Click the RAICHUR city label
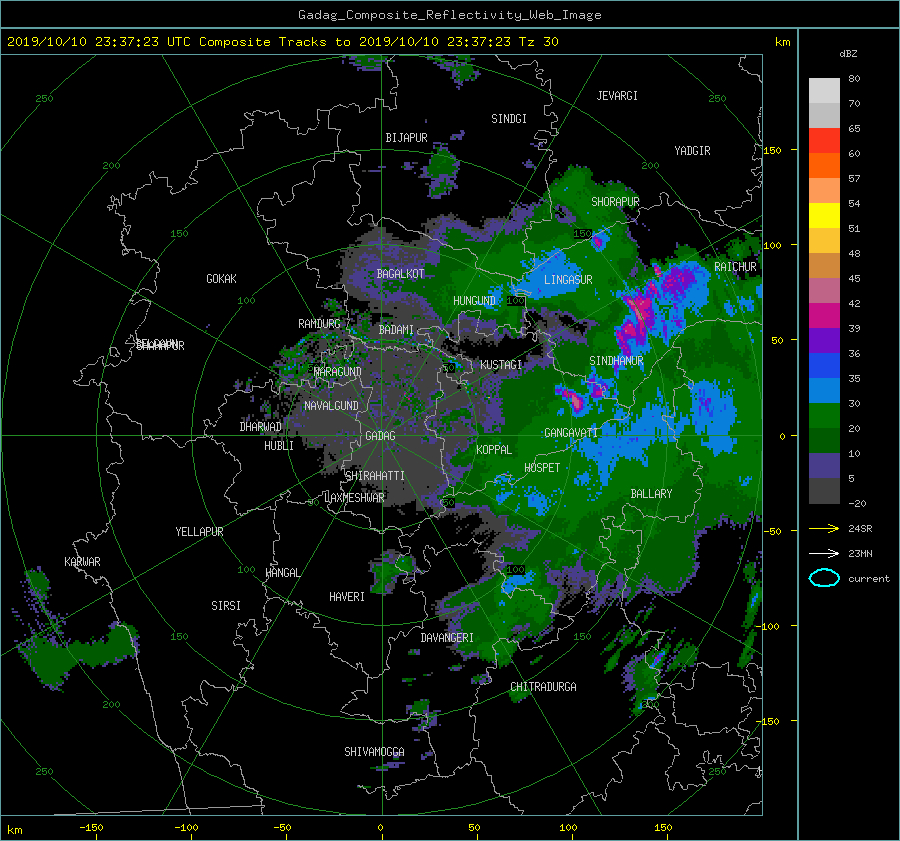 click(735, 267)
